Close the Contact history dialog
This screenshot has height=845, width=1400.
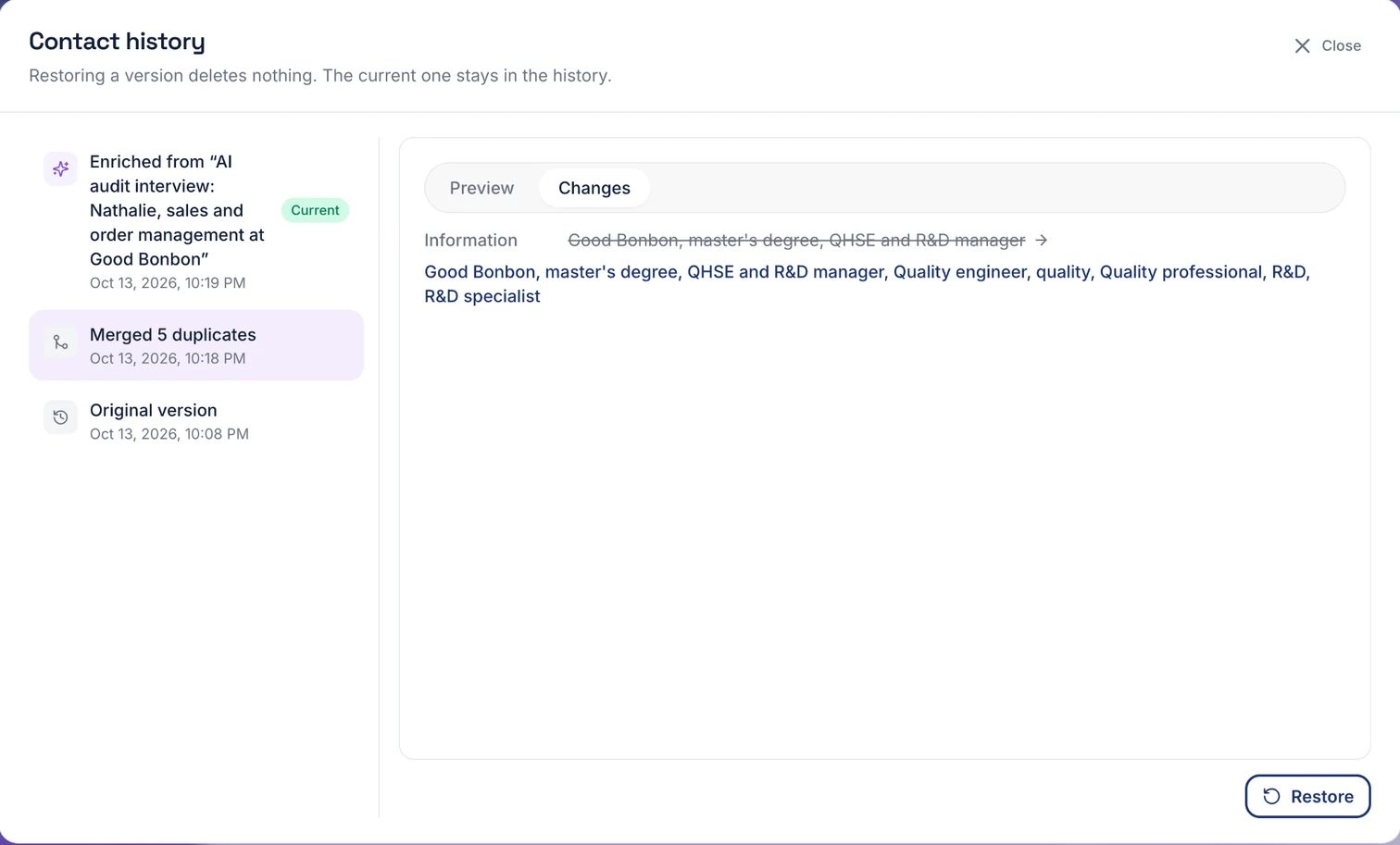pos(1327,45)
